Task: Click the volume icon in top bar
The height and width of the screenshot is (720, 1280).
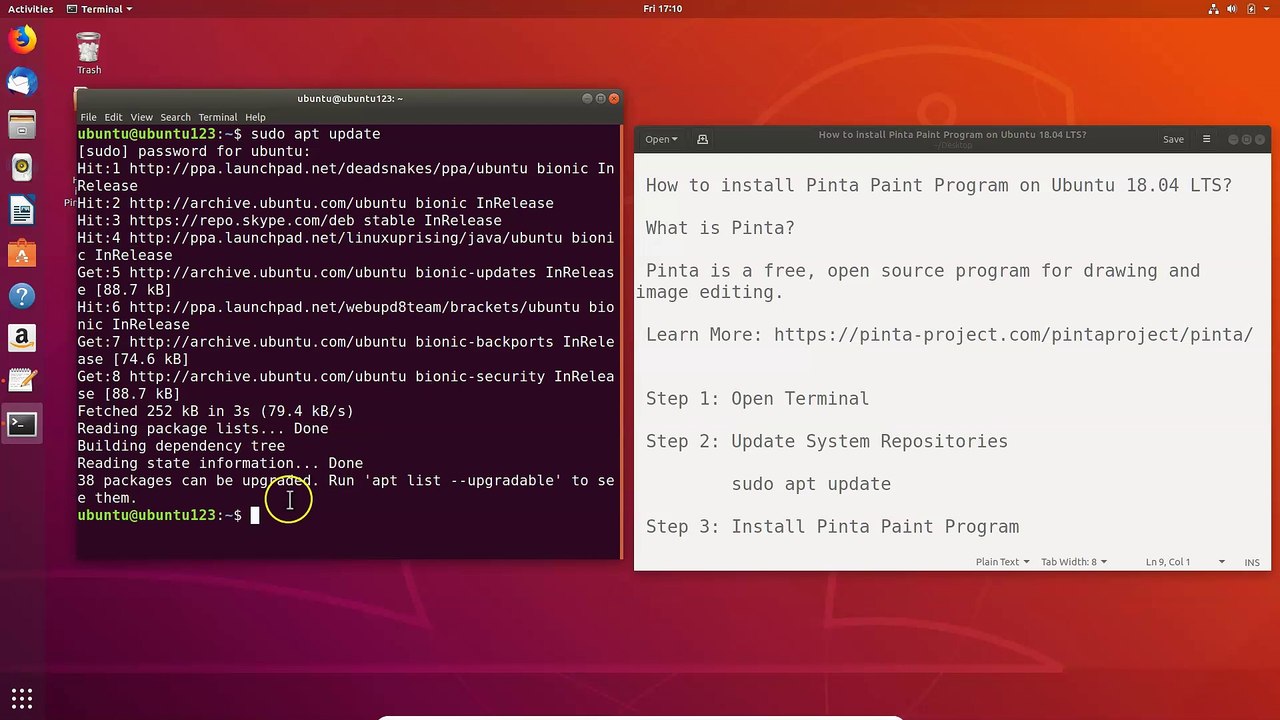Action: point(1232,9)
